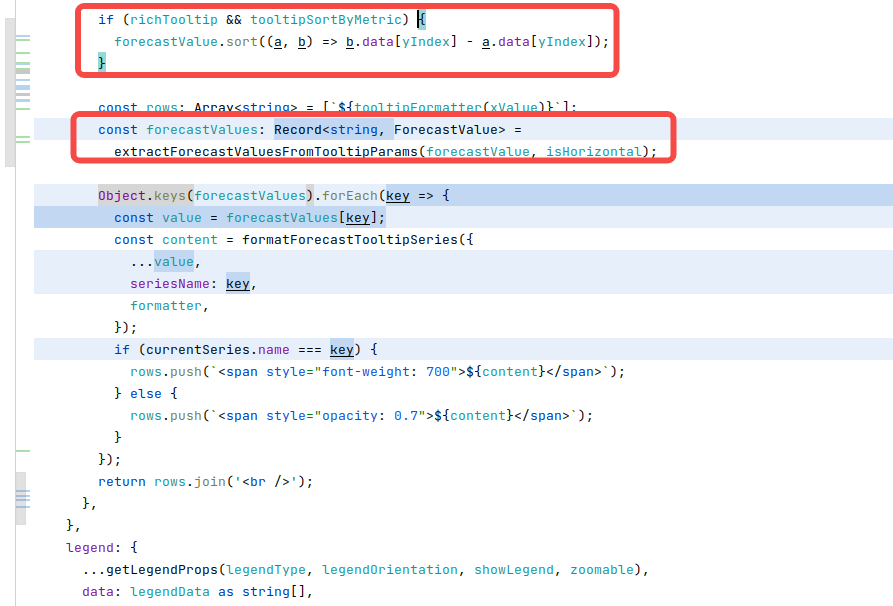Click the content variable in 'const content'
Viewport: 893px width, 606px height.
click(x=190, y=240)
